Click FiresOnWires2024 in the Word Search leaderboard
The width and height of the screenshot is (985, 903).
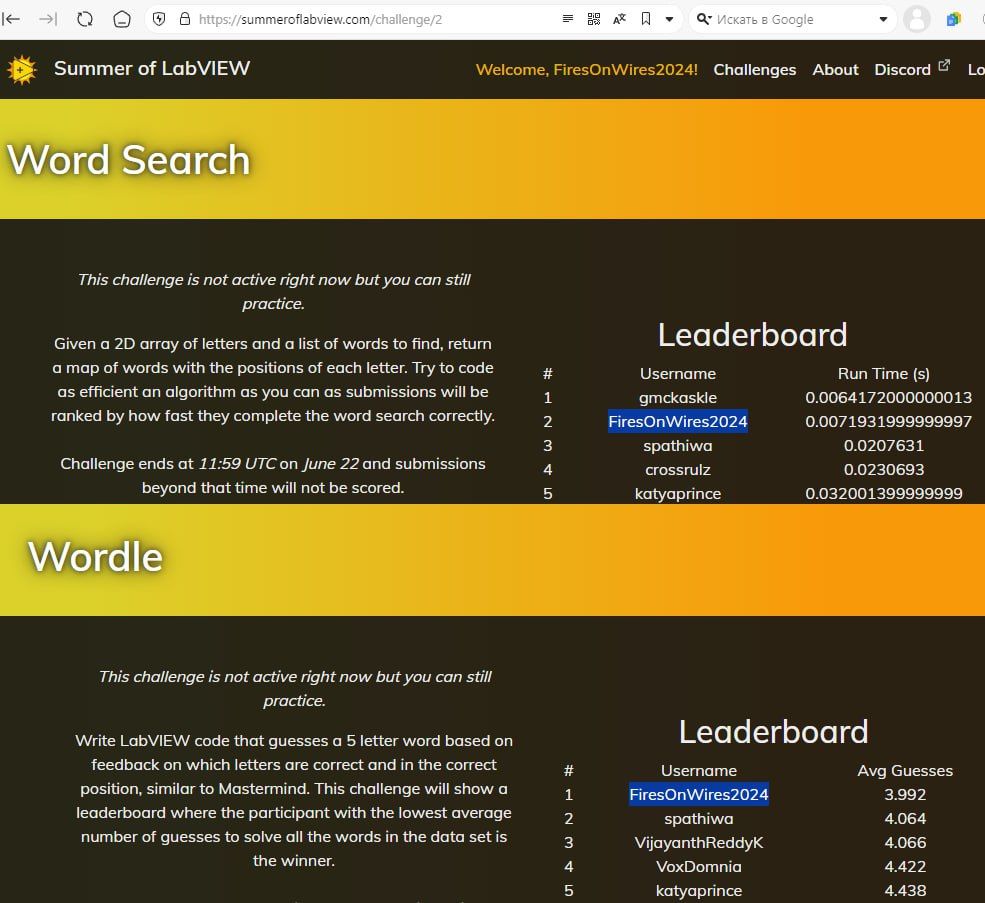[x=678, y=422]
